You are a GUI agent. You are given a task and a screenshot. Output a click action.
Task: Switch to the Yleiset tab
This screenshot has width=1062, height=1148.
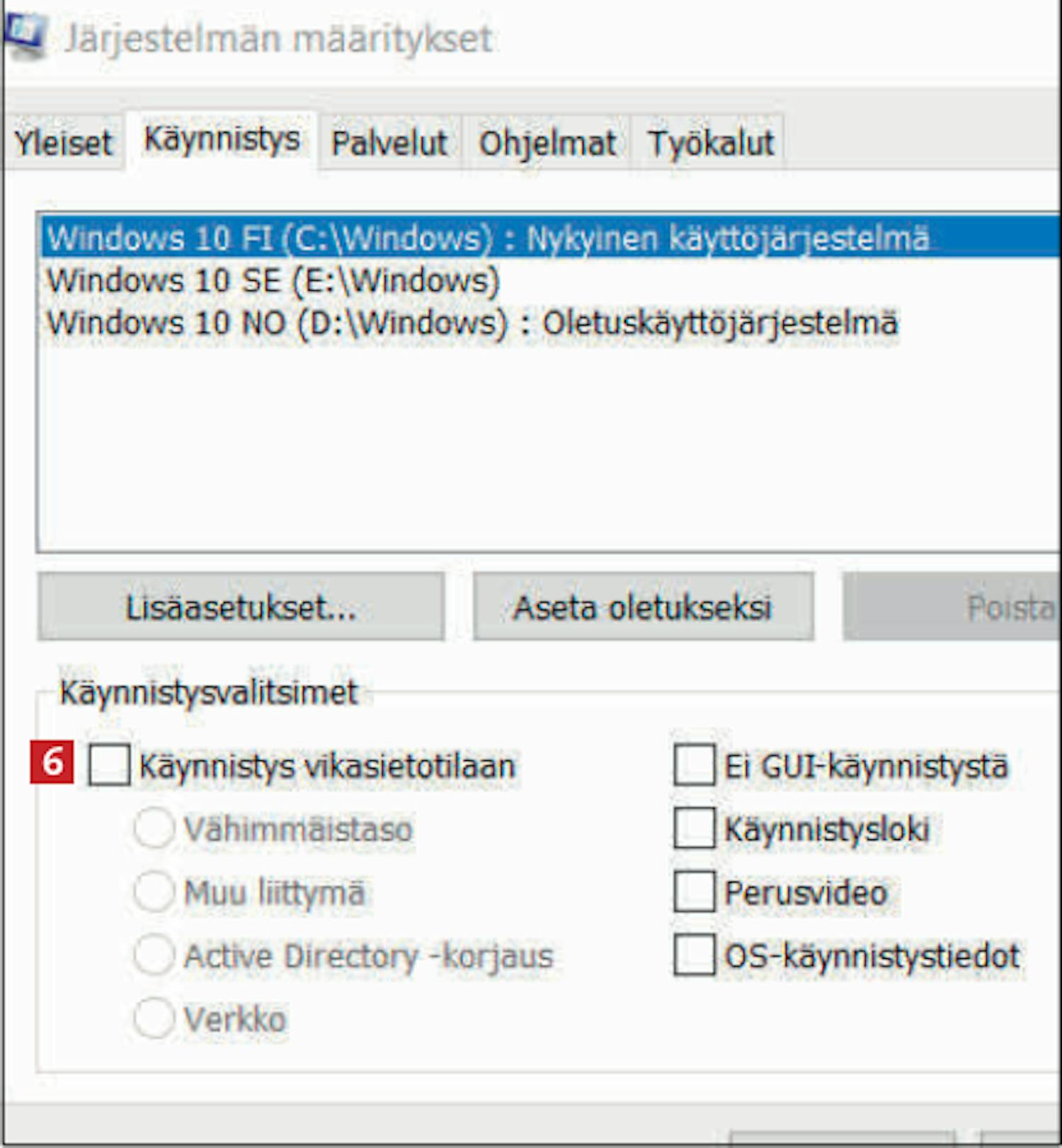point(64,143)
